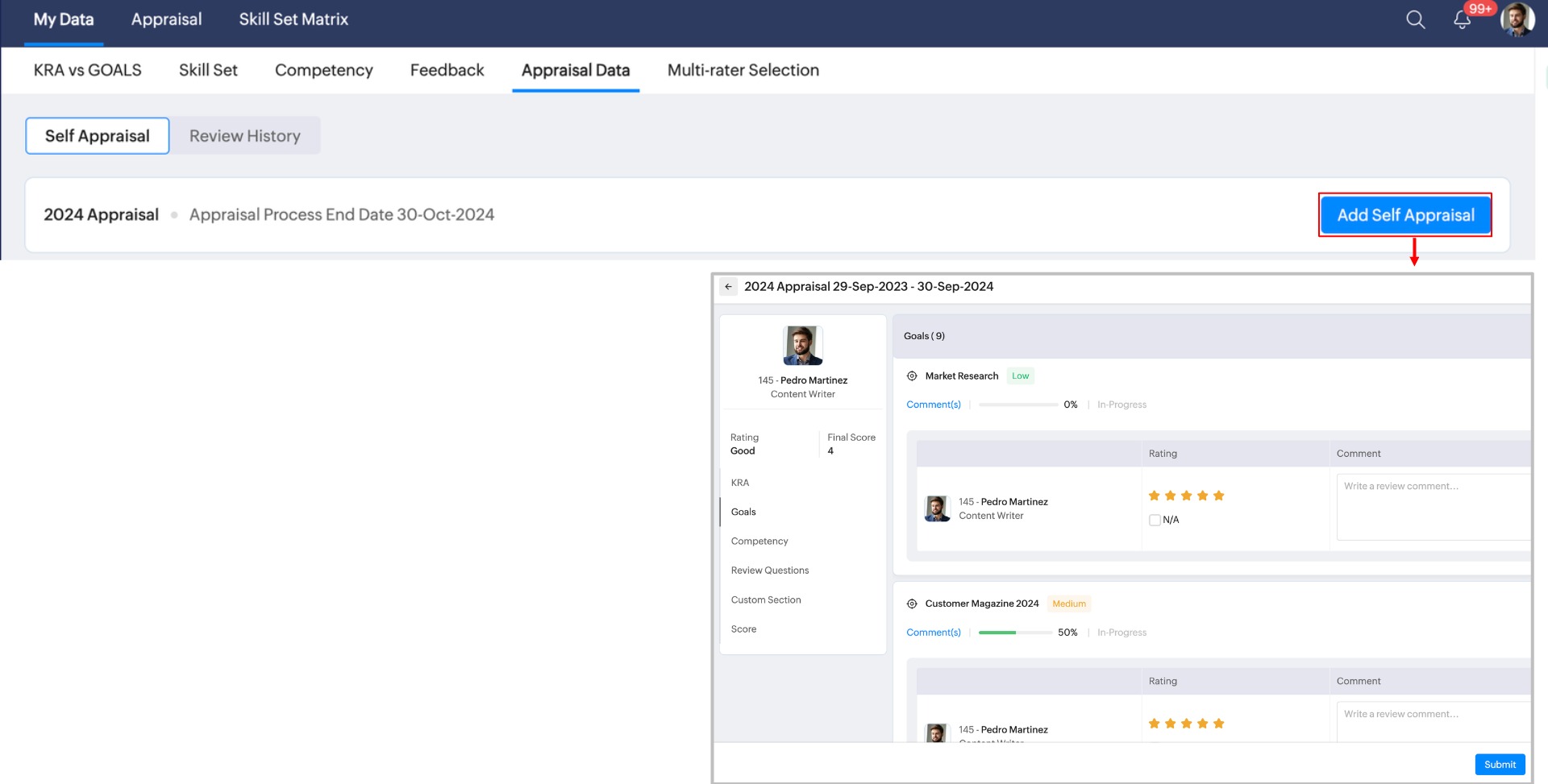Screen dimensions: 1548x784
Task: Go to Multi-rater Selection tab
Action: [743, 70]
